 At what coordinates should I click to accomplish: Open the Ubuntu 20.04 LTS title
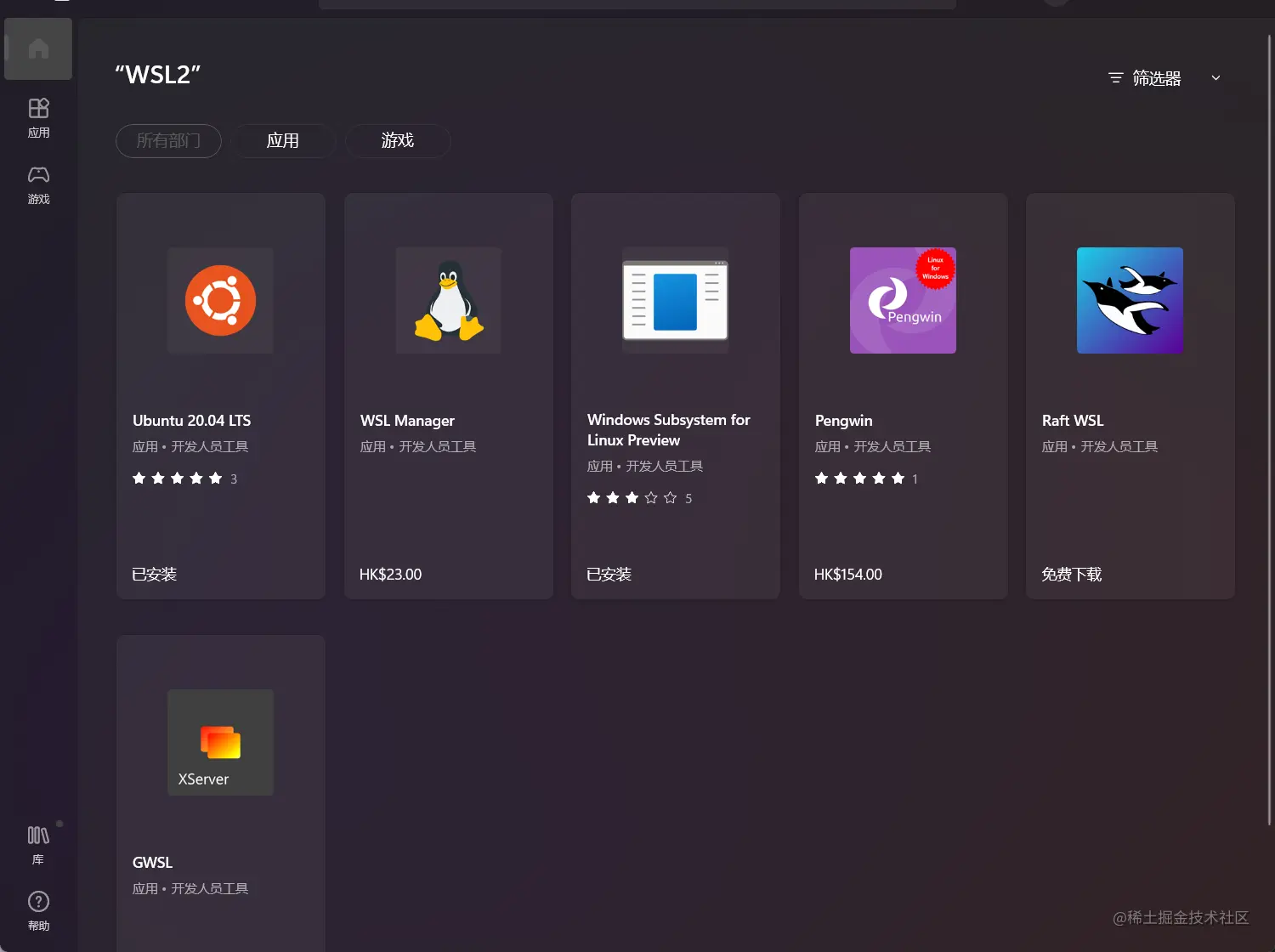192,421
